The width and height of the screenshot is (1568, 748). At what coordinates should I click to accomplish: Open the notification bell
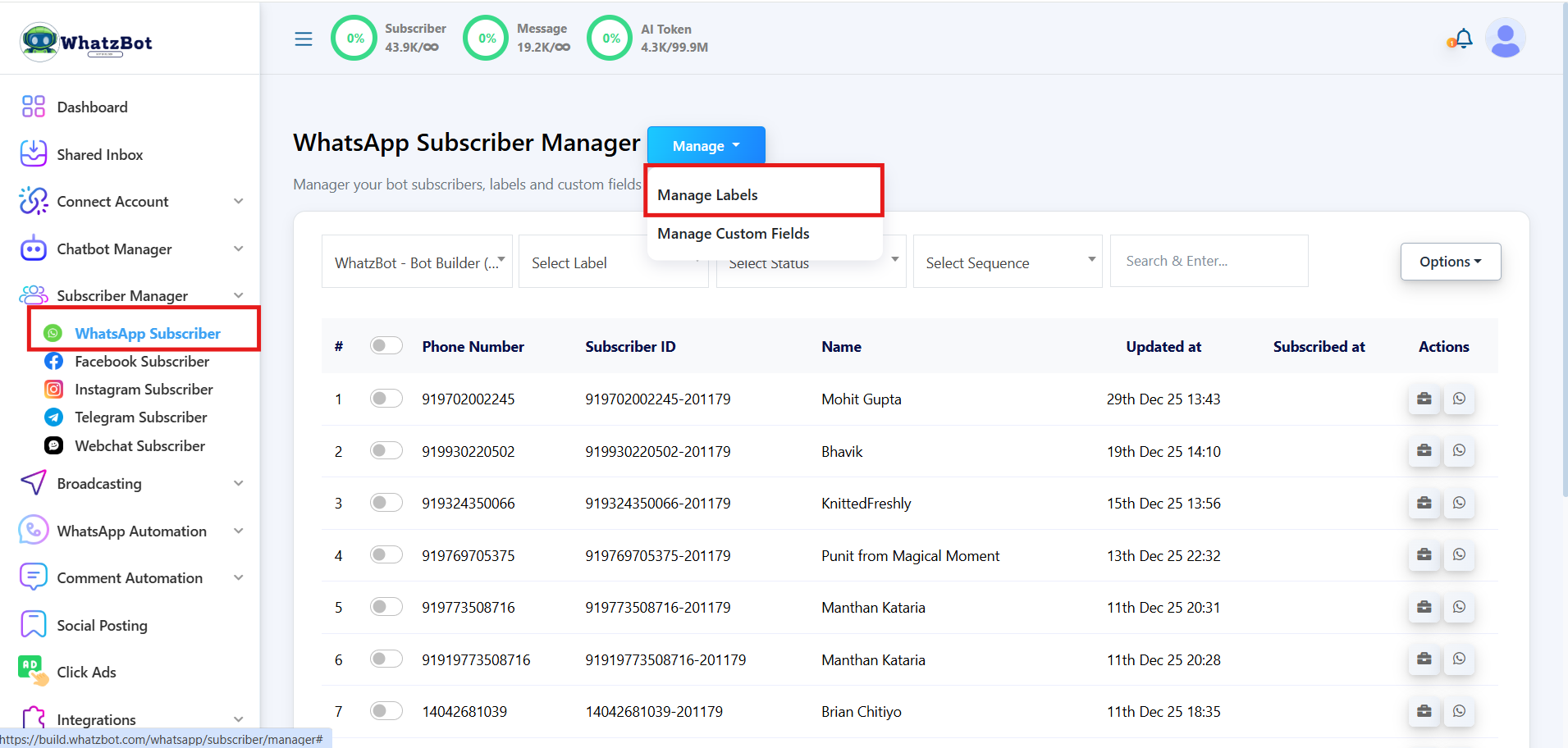1463,38
